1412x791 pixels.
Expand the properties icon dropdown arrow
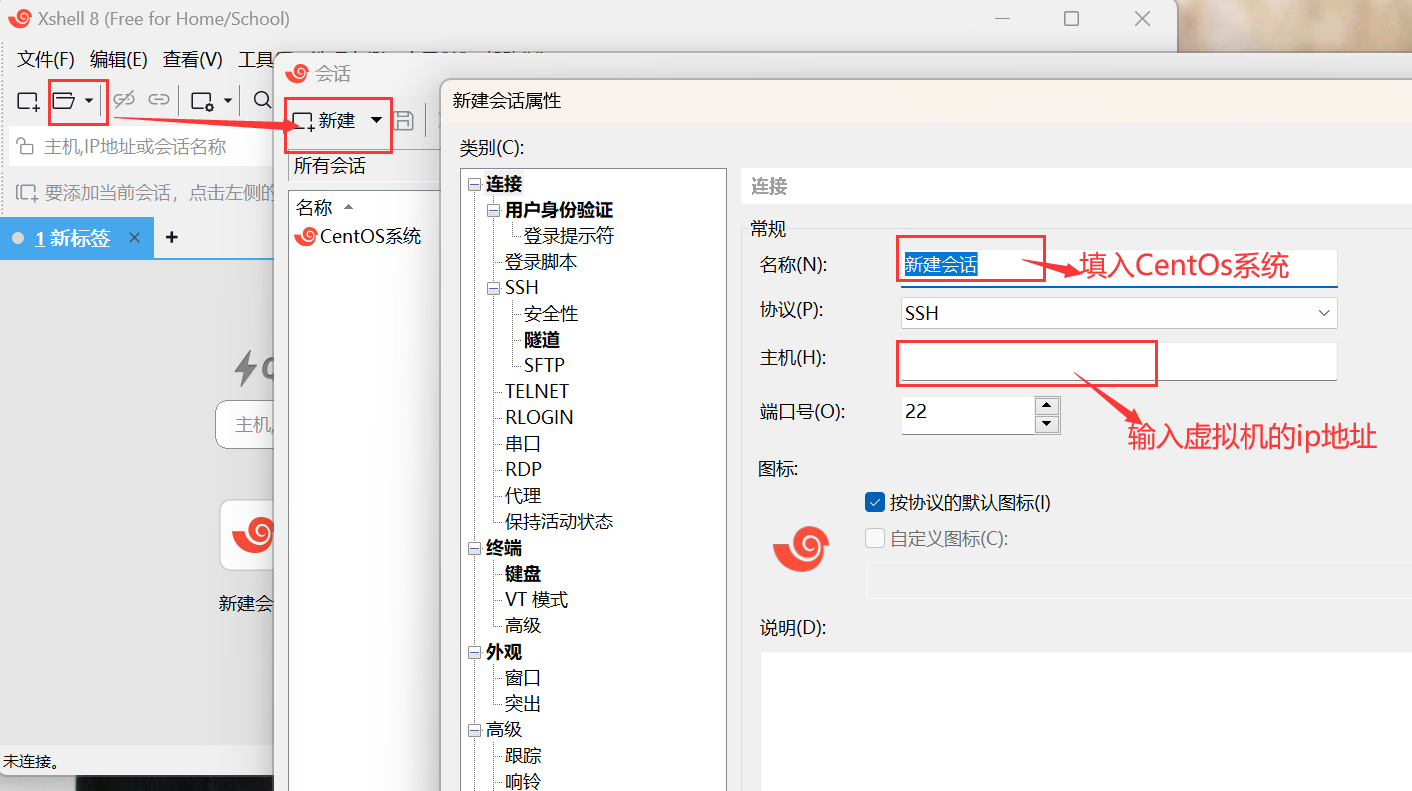(228, 101)
